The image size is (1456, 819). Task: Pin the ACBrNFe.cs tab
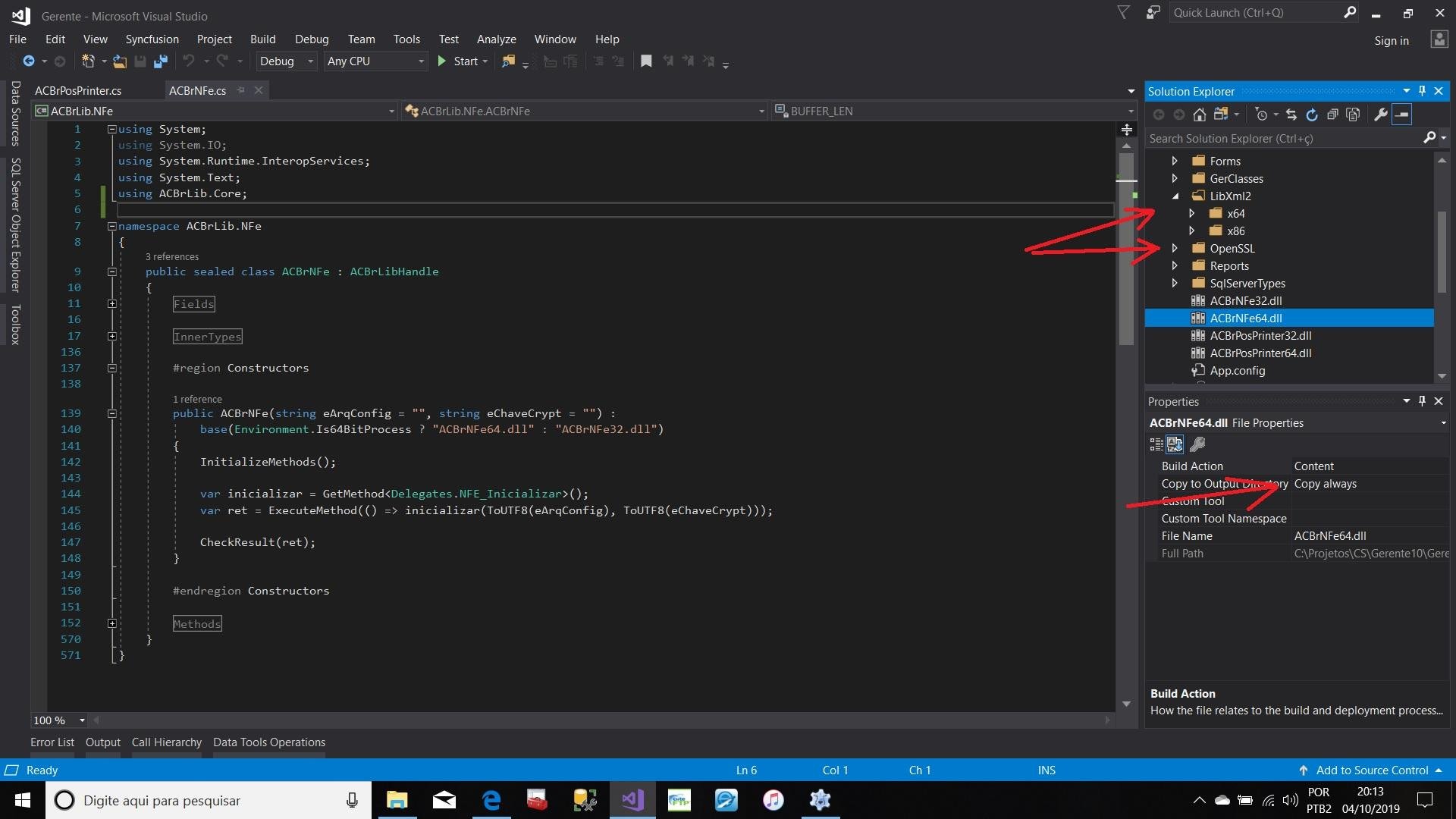pos(241,90)
